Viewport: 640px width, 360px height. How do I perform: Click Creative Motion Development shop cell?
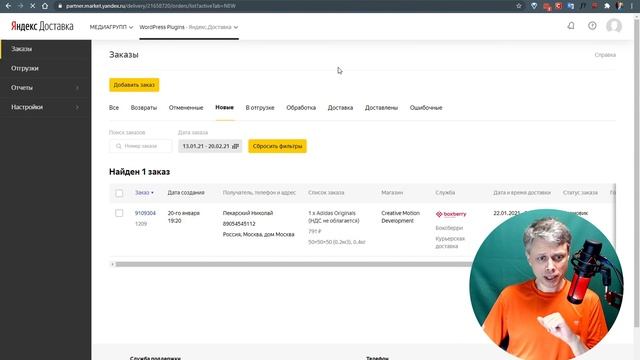400,217
